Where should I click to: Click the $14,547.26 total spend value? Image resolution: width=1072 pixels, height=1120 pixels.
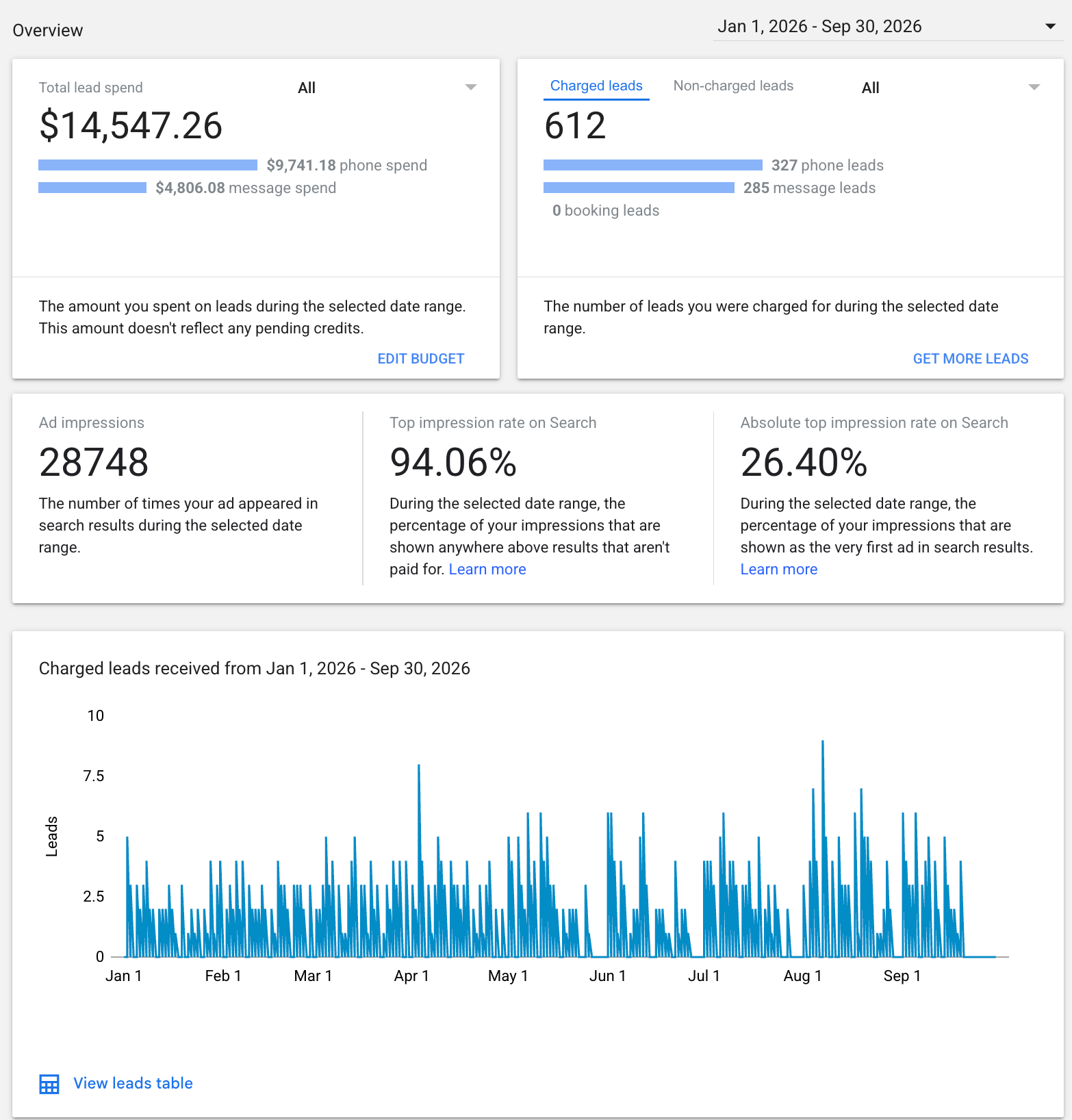(x=131, y=126)
